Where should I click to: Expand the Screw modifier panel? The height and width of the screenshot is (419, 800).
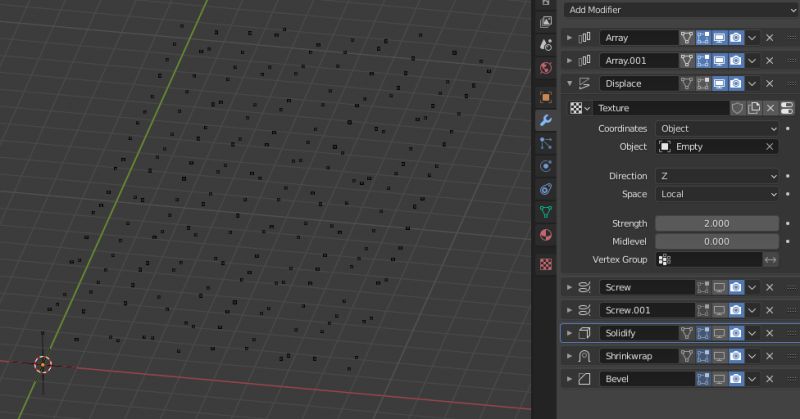(x=569, y=287)
